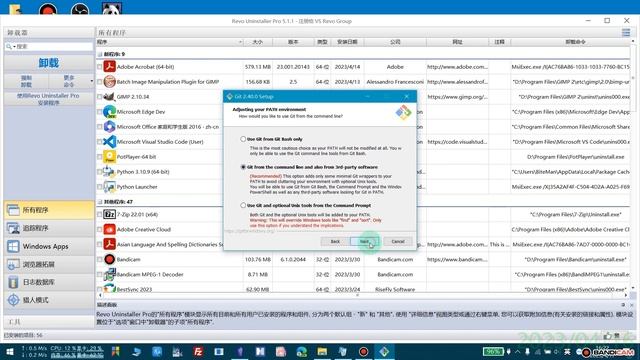Switch to the Traced Programs sidebar tab
Screen dimensions: 640x360
pyautogui.click(x=49, y=228)
